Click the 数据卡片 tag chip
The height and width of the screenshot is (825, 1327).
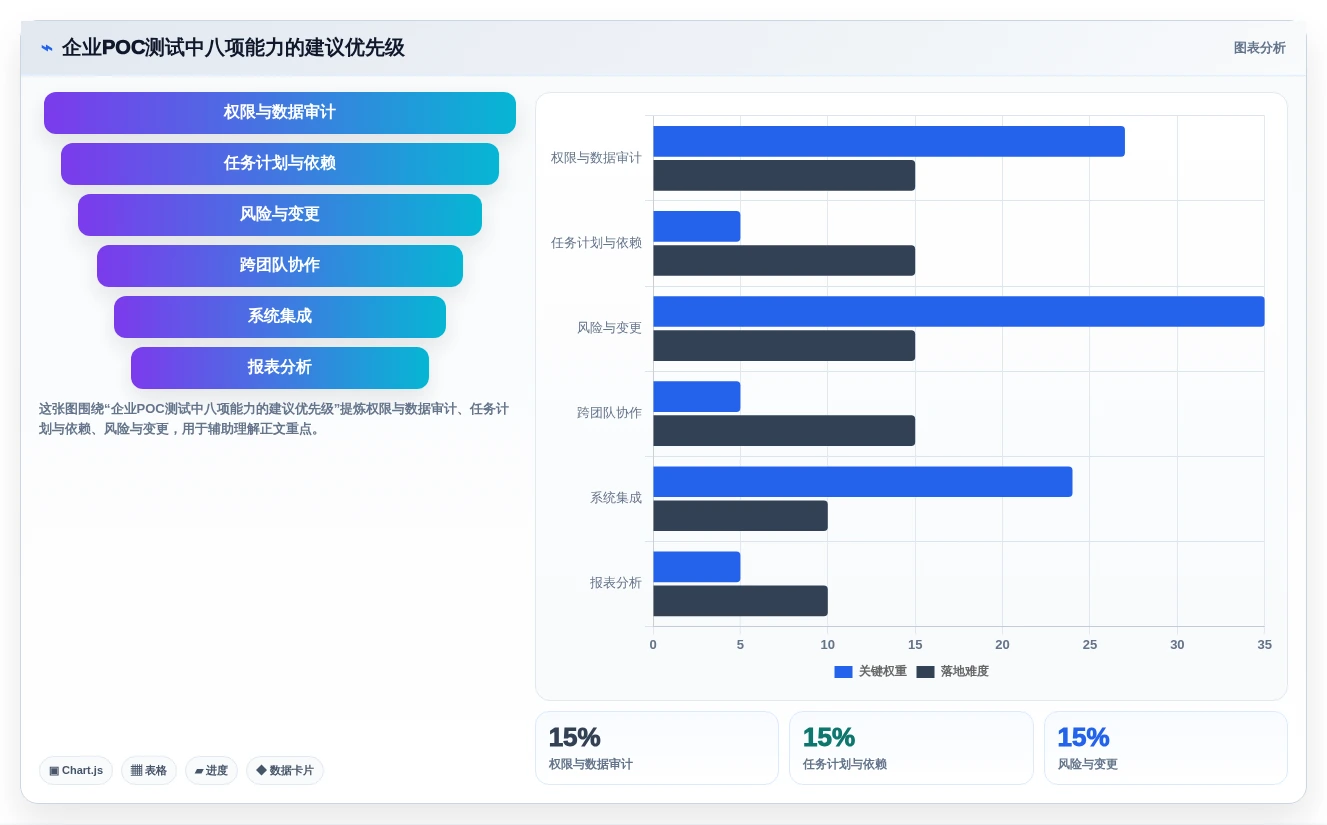(285, 771)
